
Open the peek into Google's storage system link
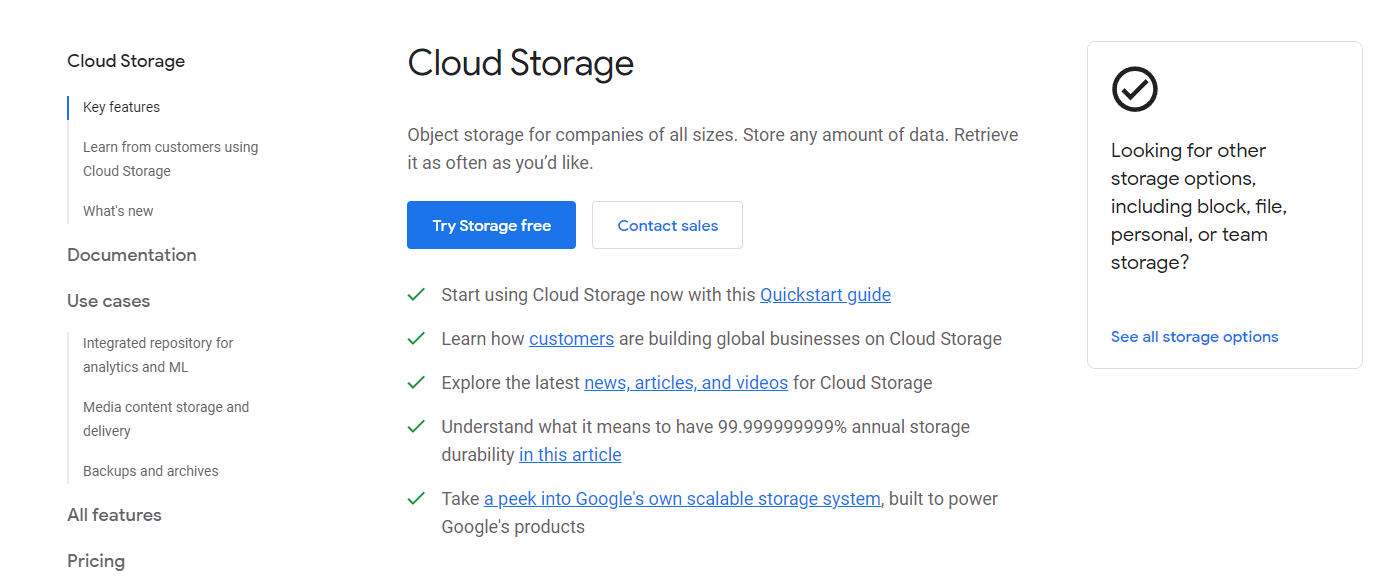point(681,498)
